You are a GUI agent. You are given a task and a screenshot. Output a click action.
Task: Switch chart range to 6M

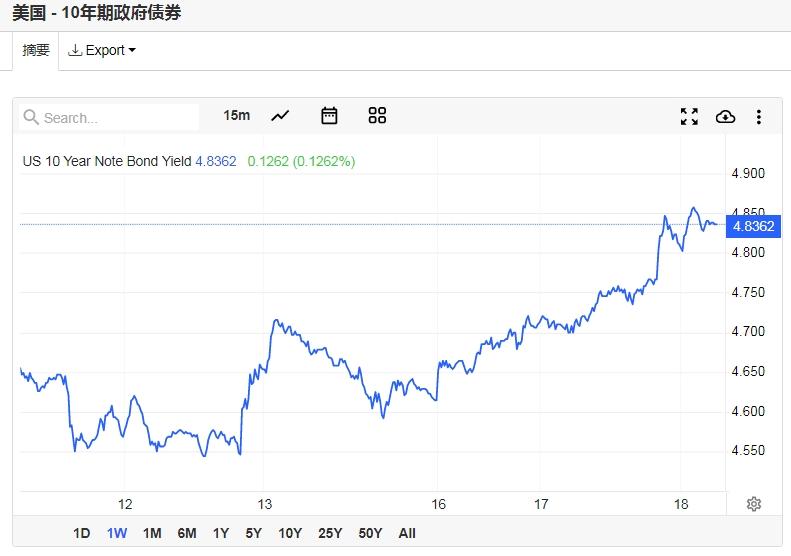(187, 533)
